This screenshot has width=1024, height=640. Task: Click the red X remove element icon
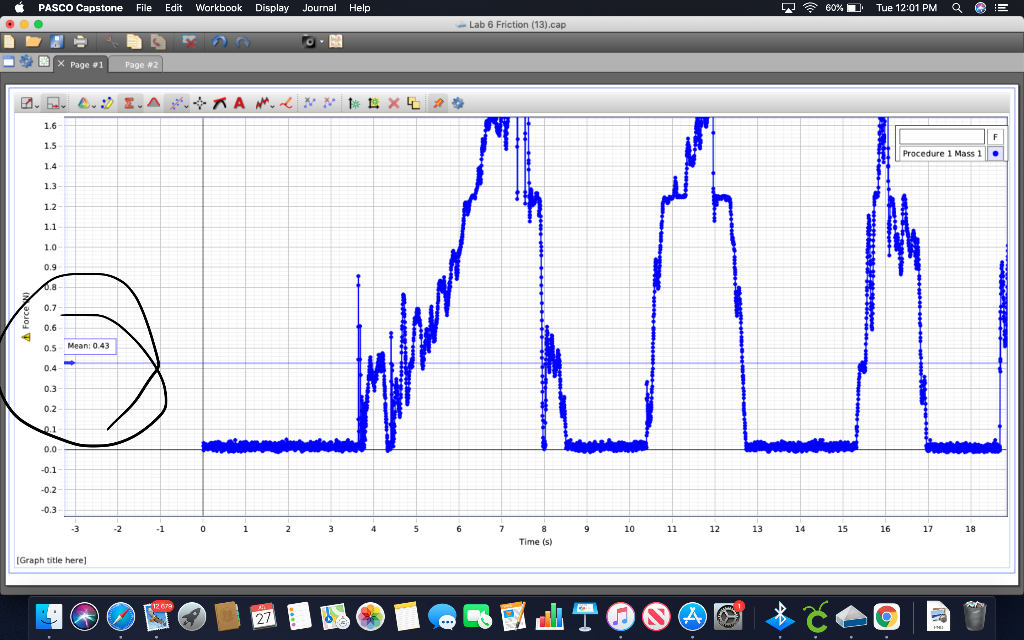point(394,103)
